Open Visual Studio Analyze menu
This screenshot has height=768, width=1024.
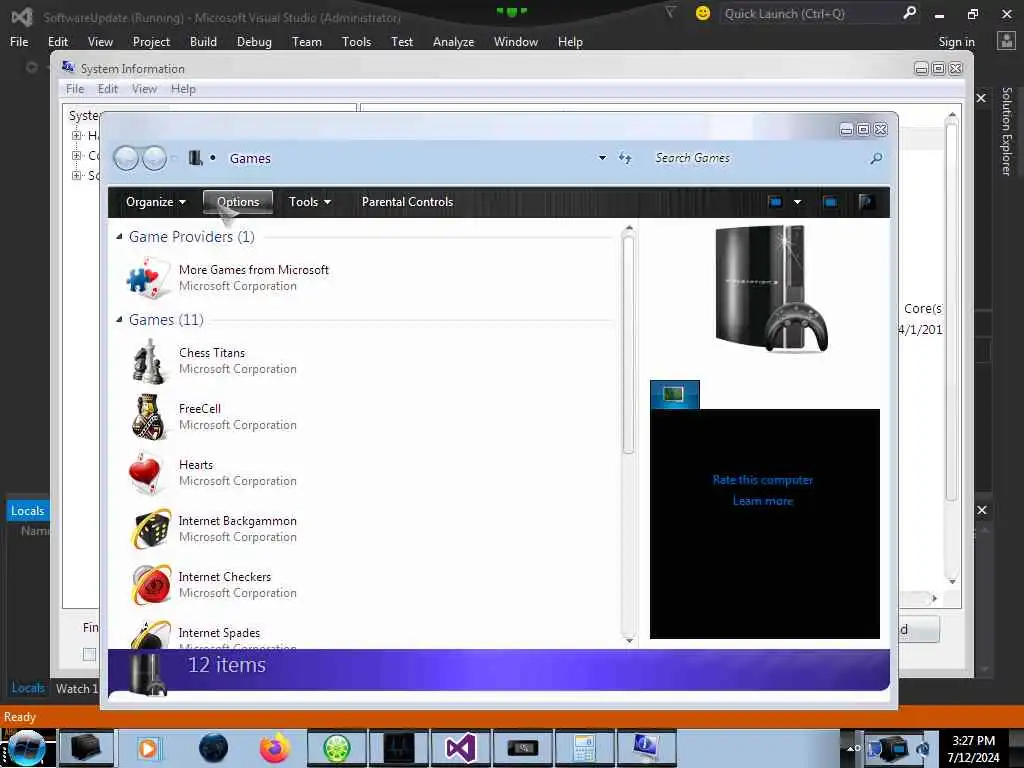pyautogui.click(x=453, y=41)
